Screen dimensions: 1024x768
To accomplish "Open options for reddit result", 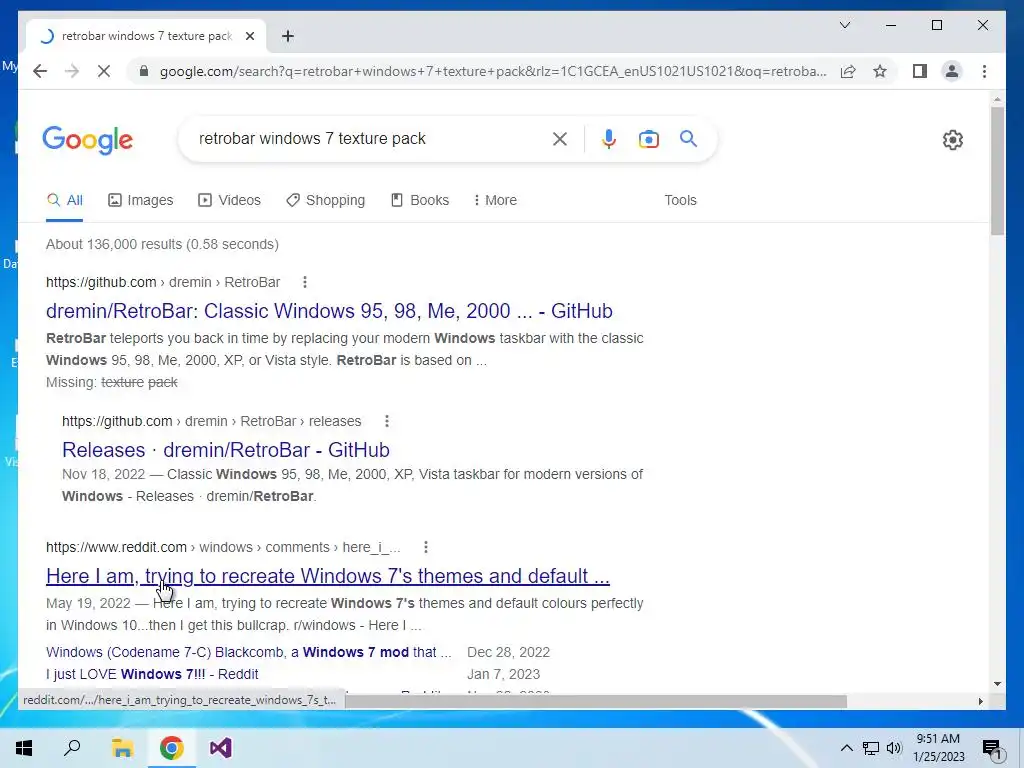I will 426,547.
